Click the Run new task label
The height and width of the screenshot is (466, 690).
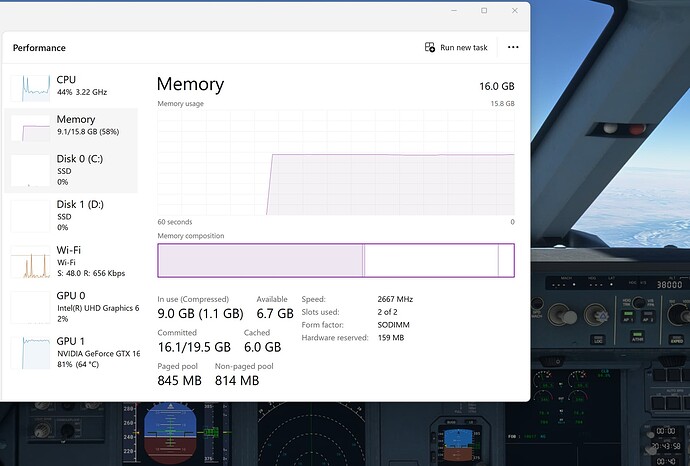pos(464,48)
